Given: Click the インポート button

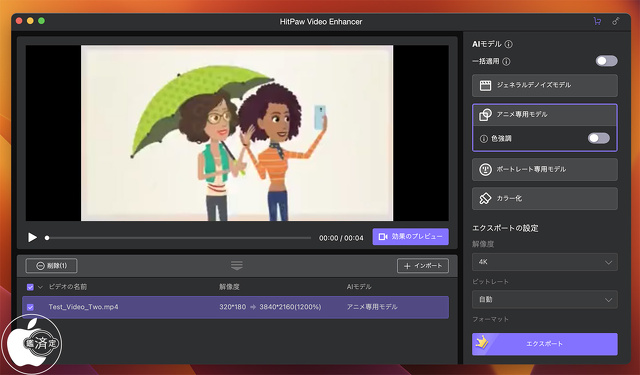Looking at the screenshot, I should click(423, 266).
